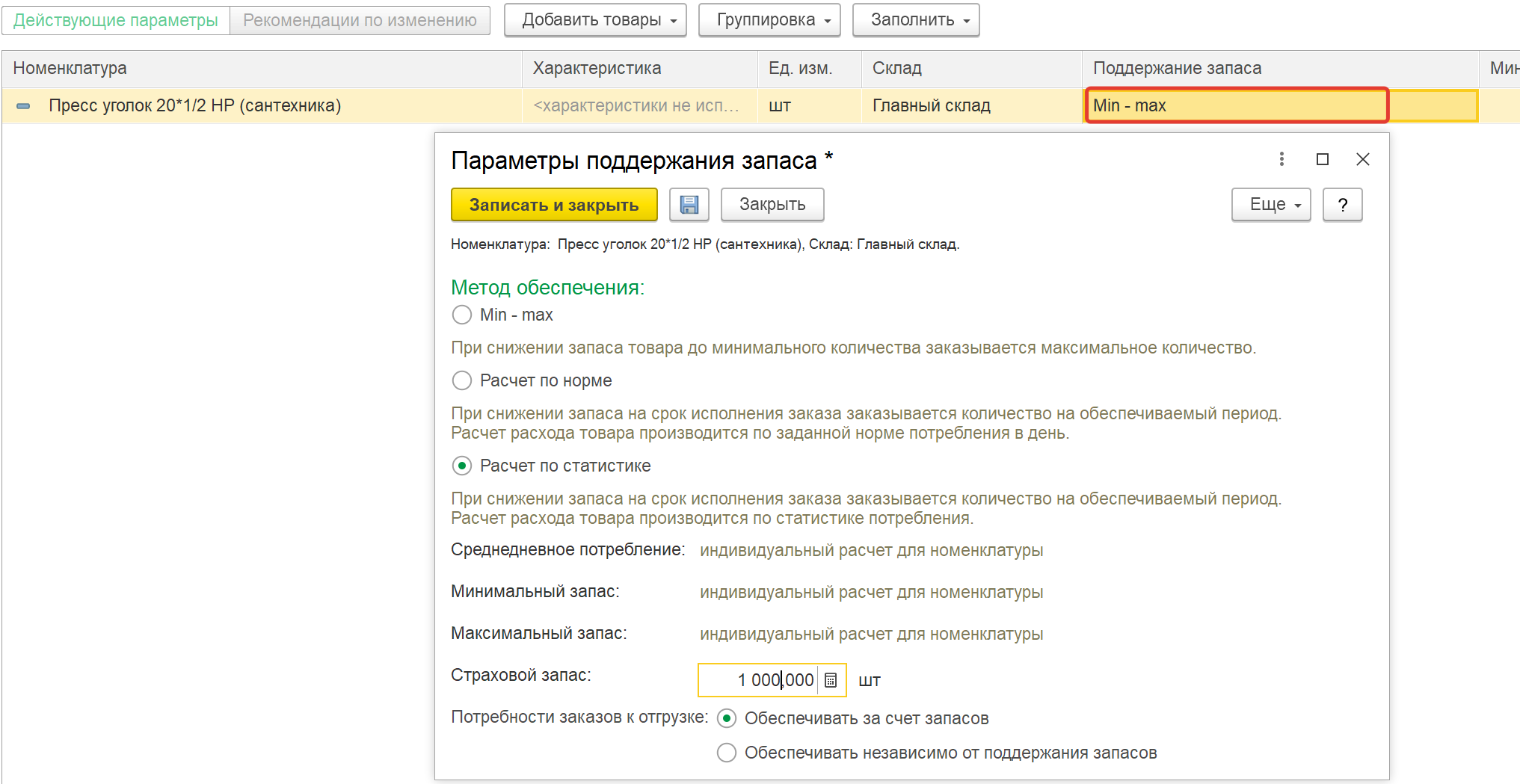Image resolution: width=1520 pixels, height=784 pixels.
Task: Click the three-dot dialog menu icon
Action: pos(1281,159)
